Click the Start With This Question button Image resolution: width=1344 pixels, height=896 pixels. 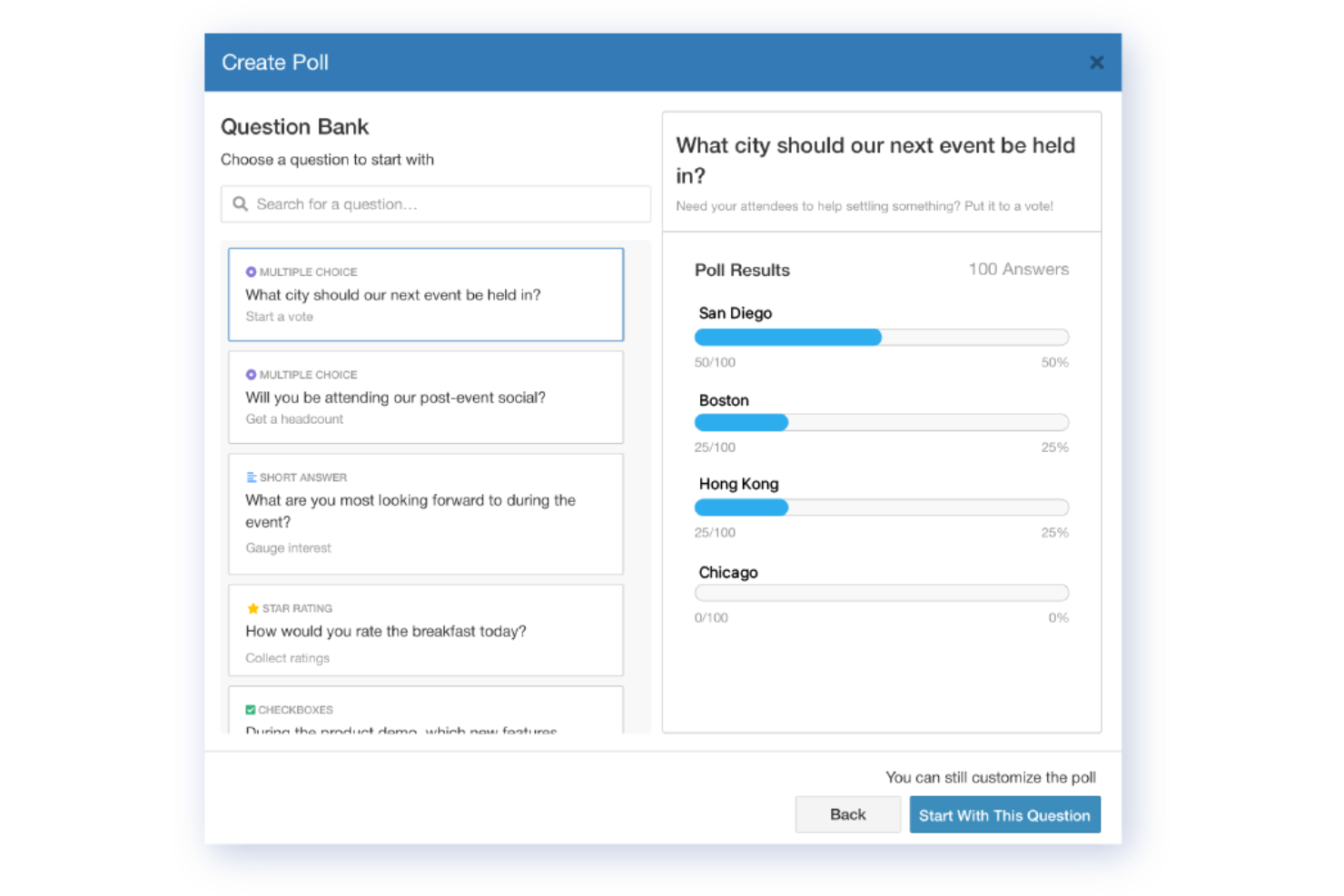point(1004,814)
